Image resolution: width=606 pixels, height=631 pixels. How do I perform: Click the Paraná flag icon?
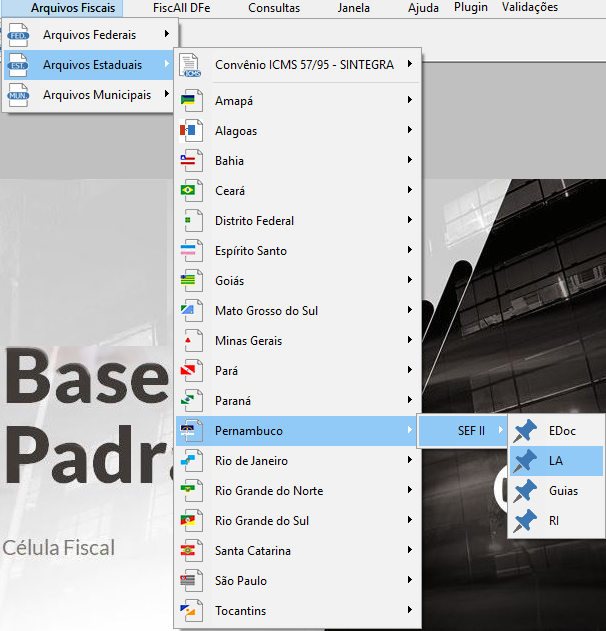click(191, 400)
